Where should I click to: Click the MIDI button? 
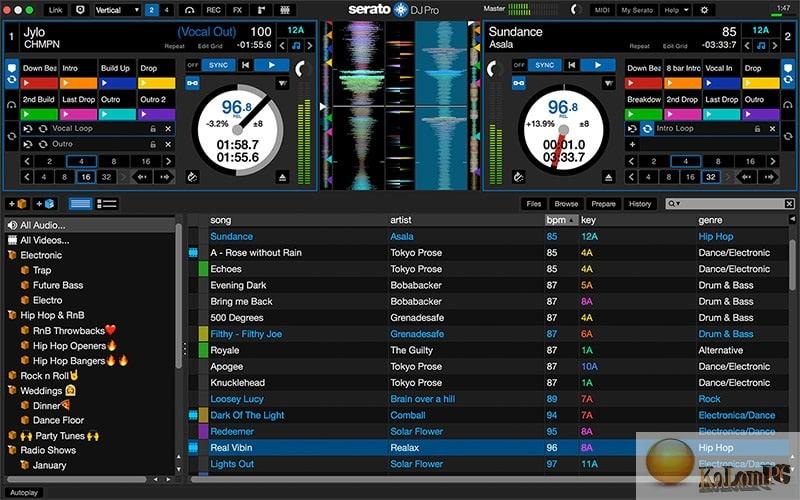602,10
